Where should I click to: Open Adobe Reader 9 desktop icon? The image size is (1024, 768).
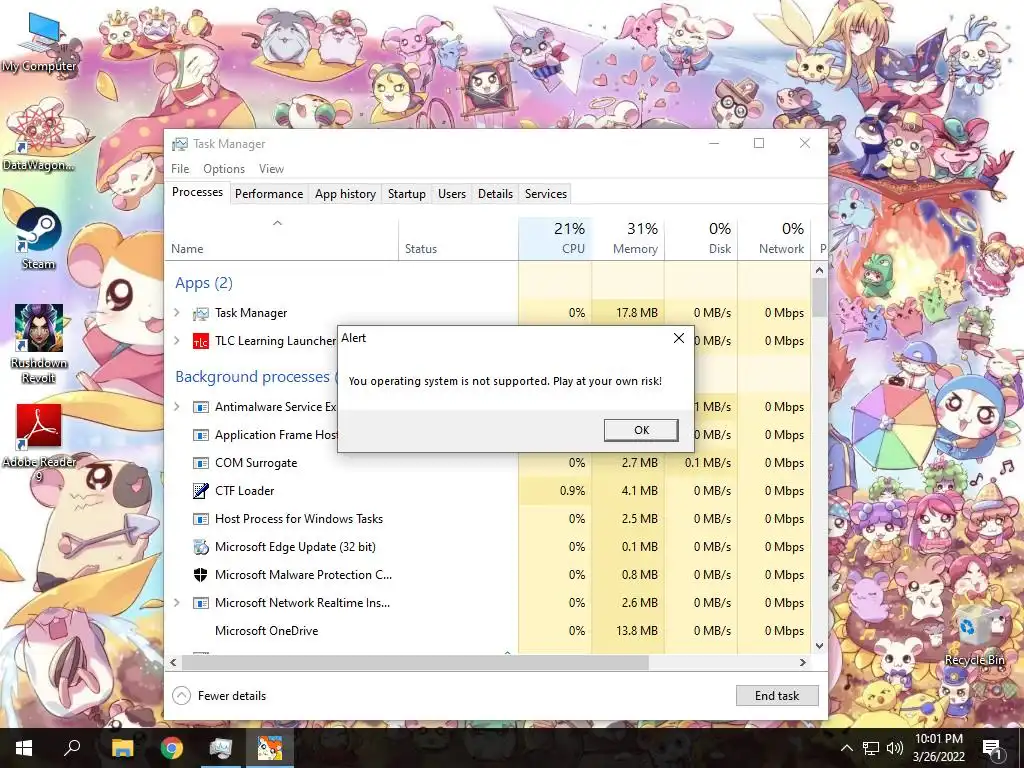(x=39, y=443)
